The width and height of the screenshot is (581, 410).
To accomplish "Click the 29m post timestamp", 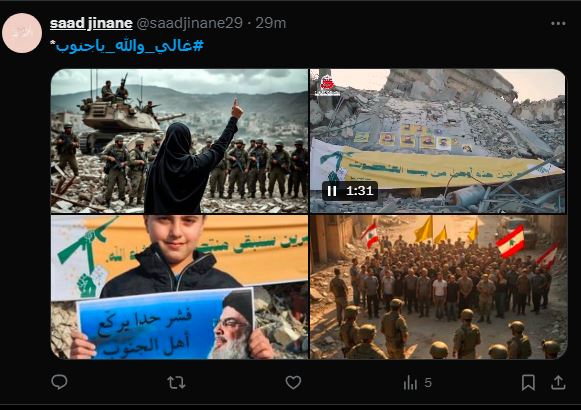I will click(x=270, y=23).
